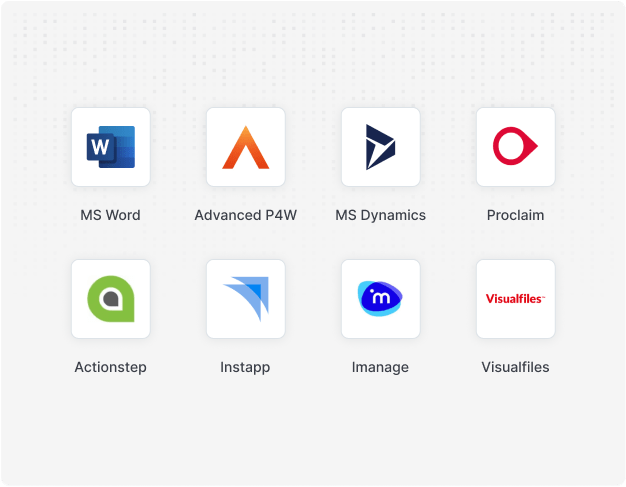
Task: Open the Visualfiles logo tile
Action: click(x=515, y=299)
